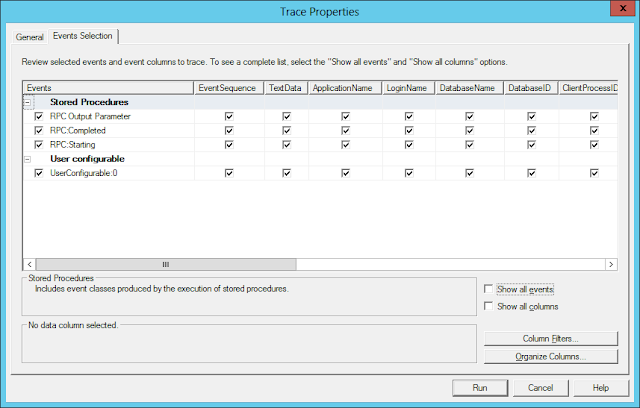Screen dimensions: 640x408
Task: Select the User configurable category label
Action: pyautogui.click(x=87, y=159)
